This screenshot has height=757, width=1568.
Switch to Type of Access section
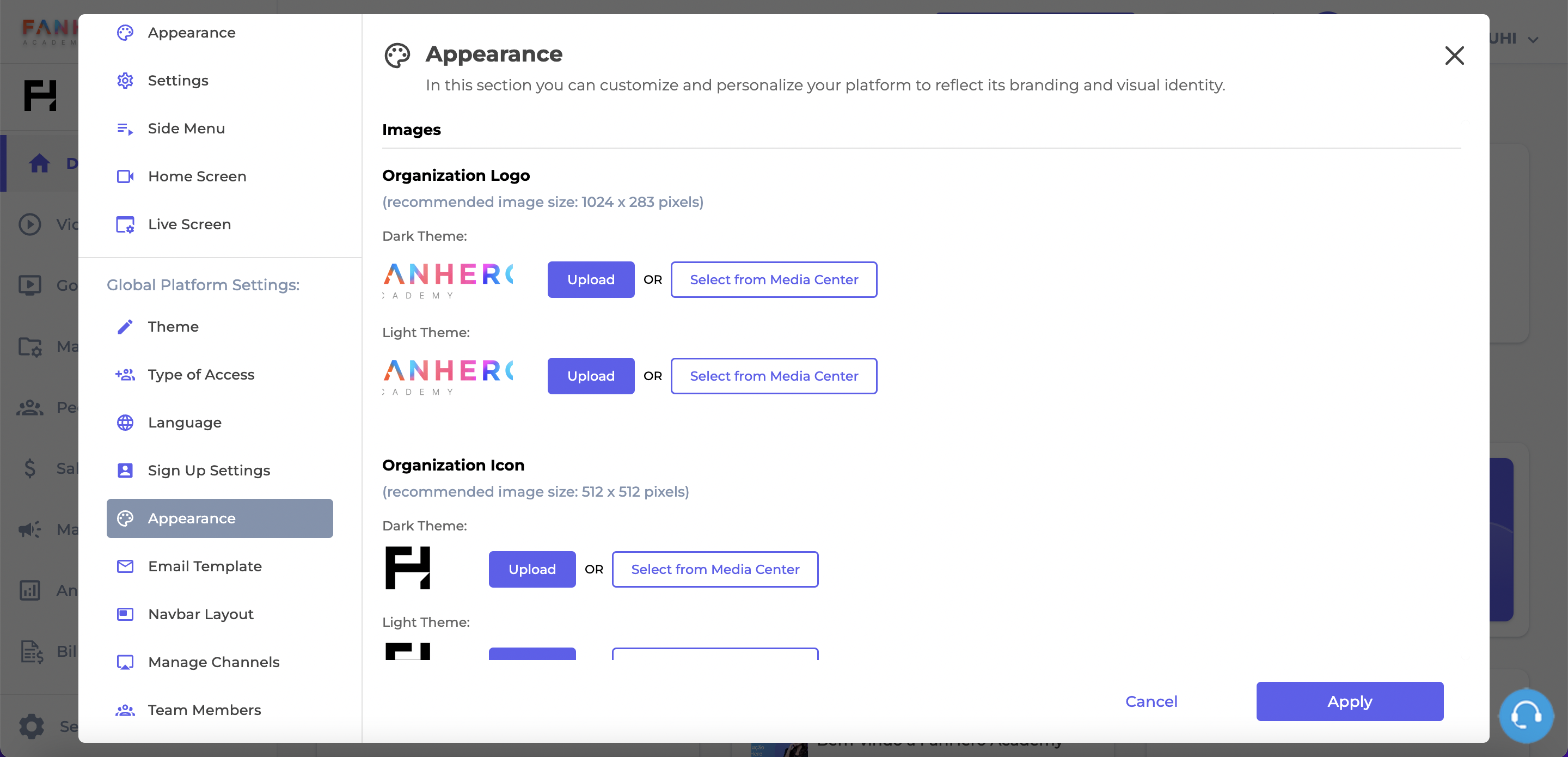click(201, 374)
